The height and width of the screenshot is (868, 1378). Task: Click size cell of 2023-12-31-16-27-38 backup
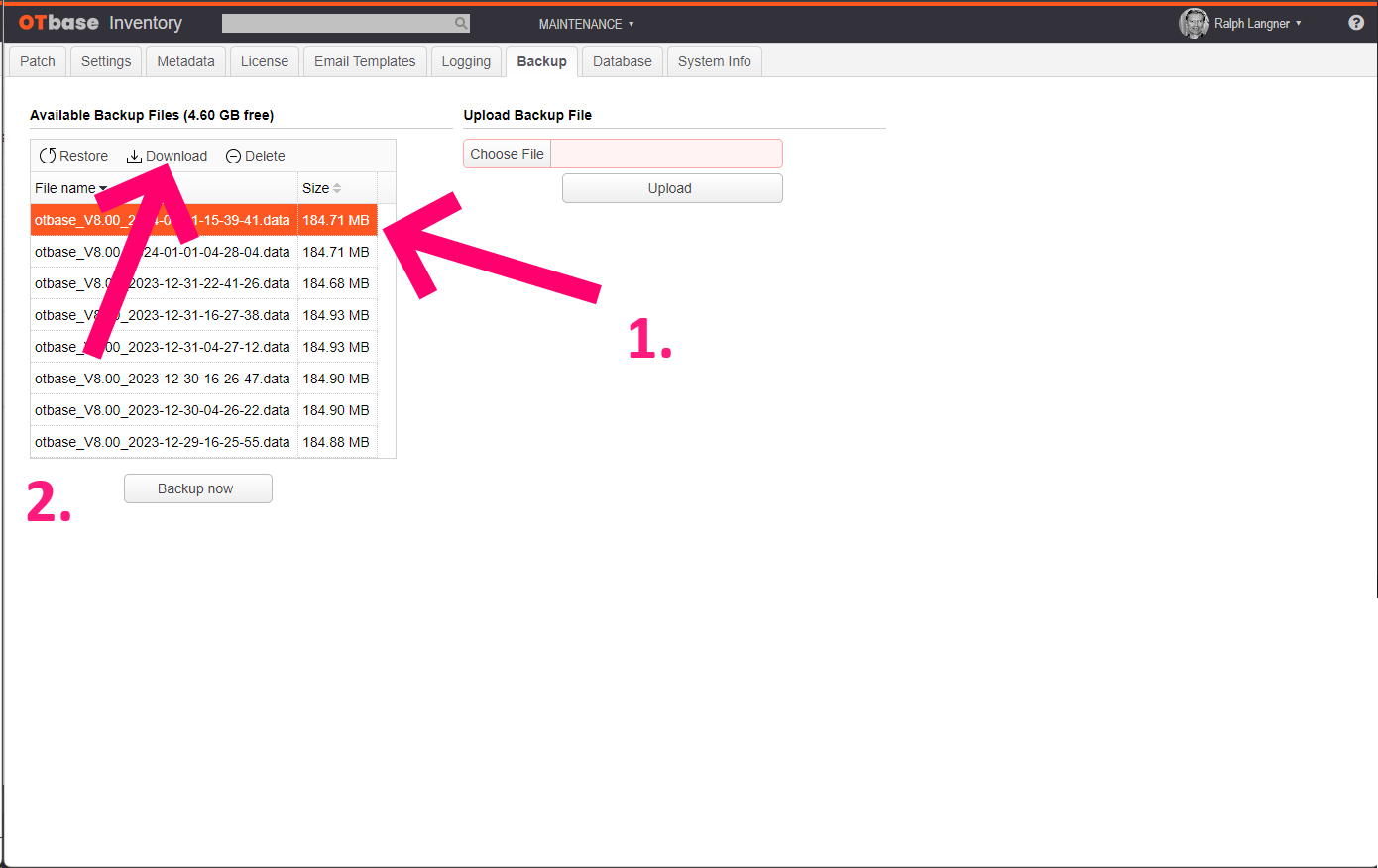tap(337, 315)
